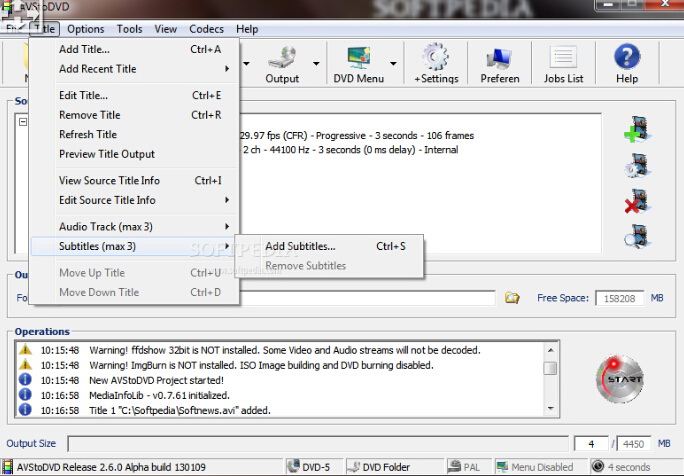Select Refresh Title menu entry
This screenshot has height=476, width=684.
[x=135, y=134]
